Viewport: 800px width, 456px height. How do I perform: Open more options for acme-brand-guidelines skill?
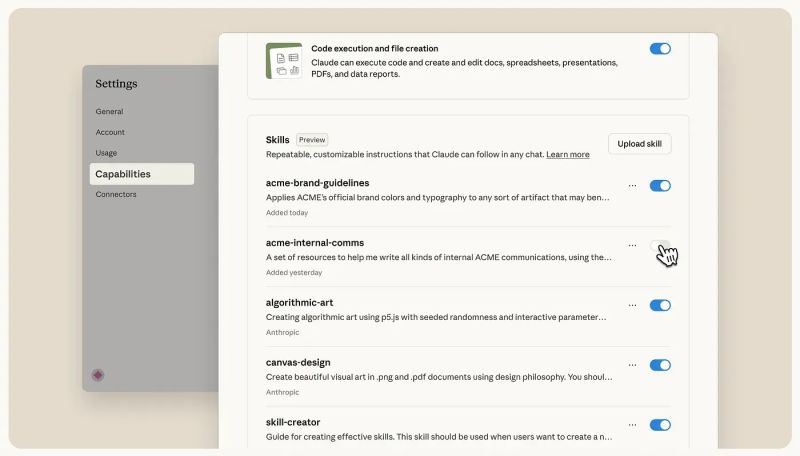(x=632, y=185)
